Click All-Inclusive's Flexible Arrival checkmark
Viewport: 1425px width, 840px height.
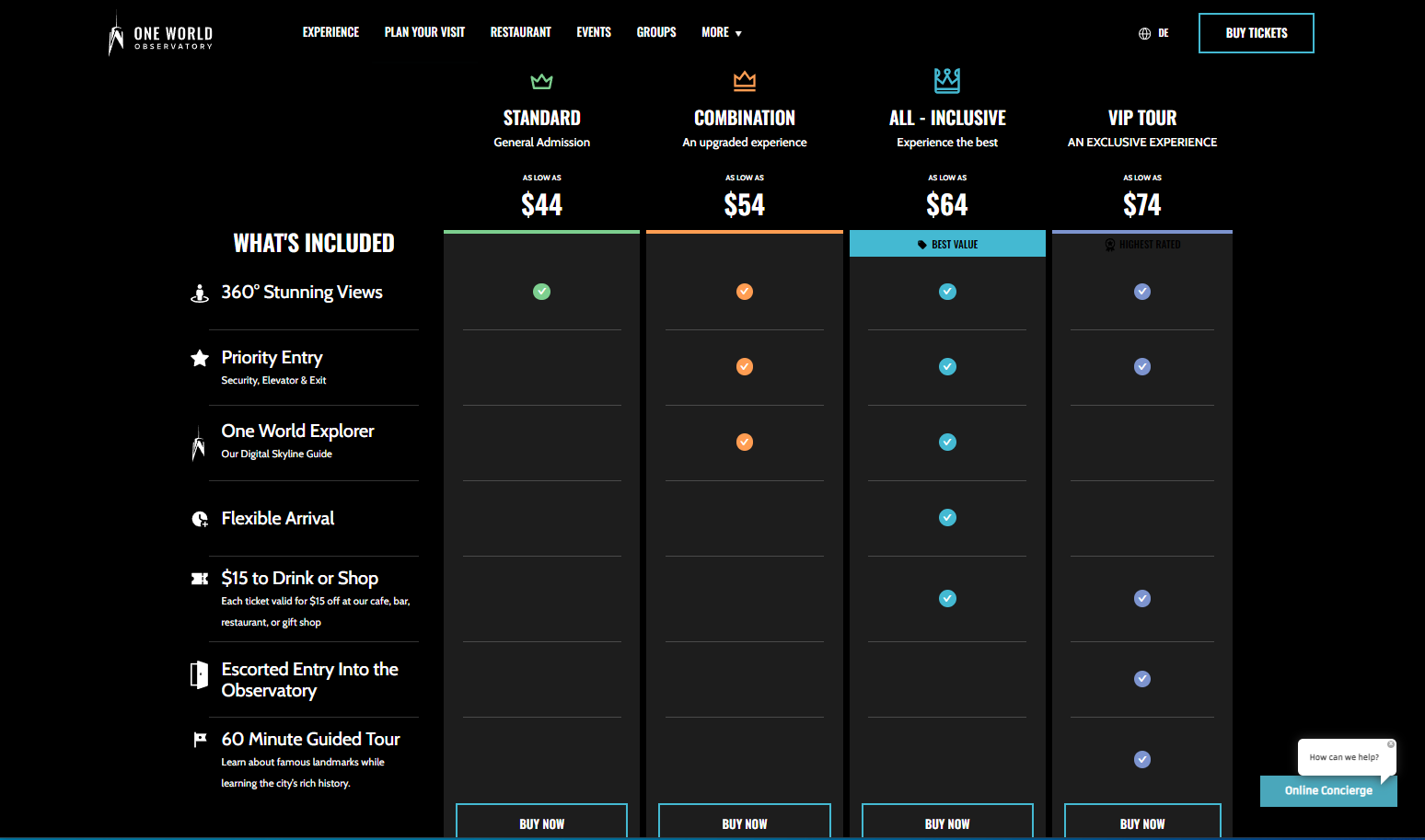(x=947, y=518)
